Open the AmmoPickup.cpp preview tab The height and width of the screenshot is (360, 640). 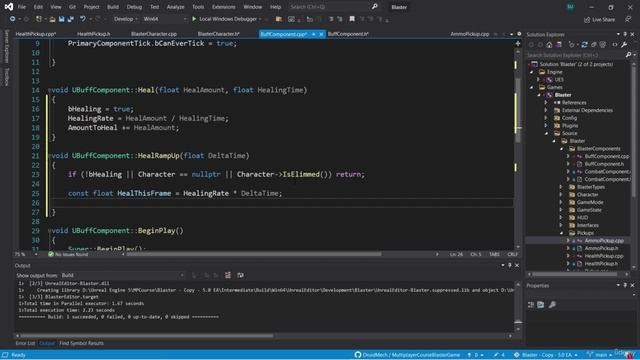click(469, 34)
